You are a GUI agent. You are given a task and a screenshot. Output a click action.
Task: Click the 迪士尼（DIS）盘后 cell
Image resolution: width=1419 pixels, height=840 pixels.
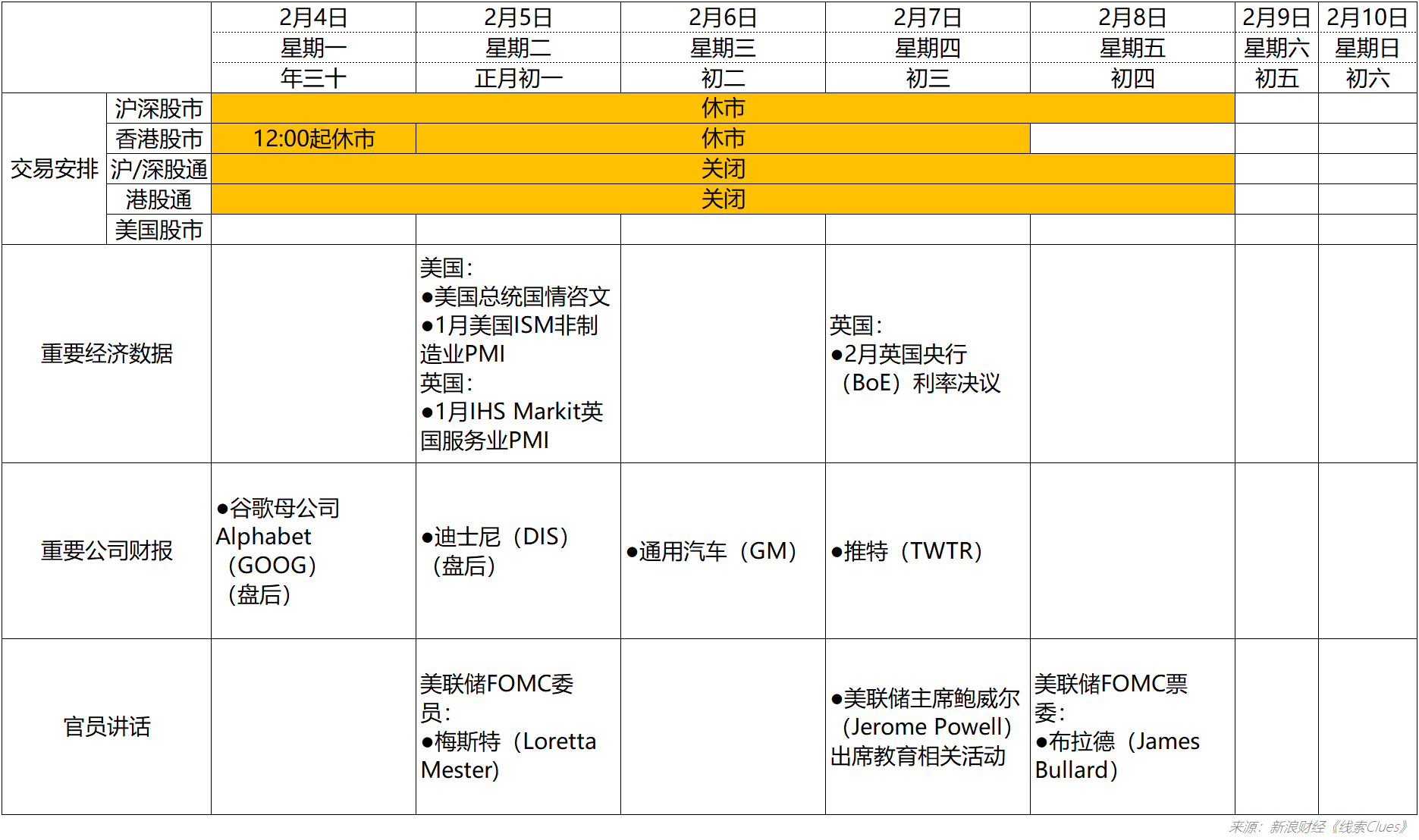point(493,552)
